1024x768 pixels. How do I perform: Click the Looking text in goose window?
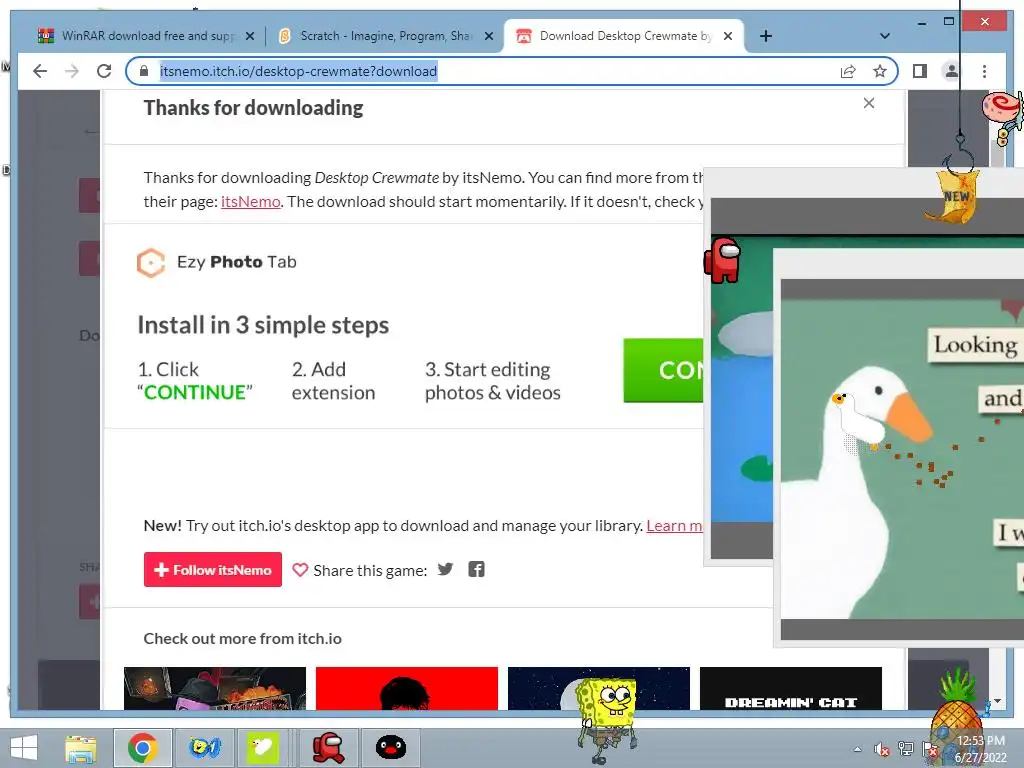click(x=976, y=344)
